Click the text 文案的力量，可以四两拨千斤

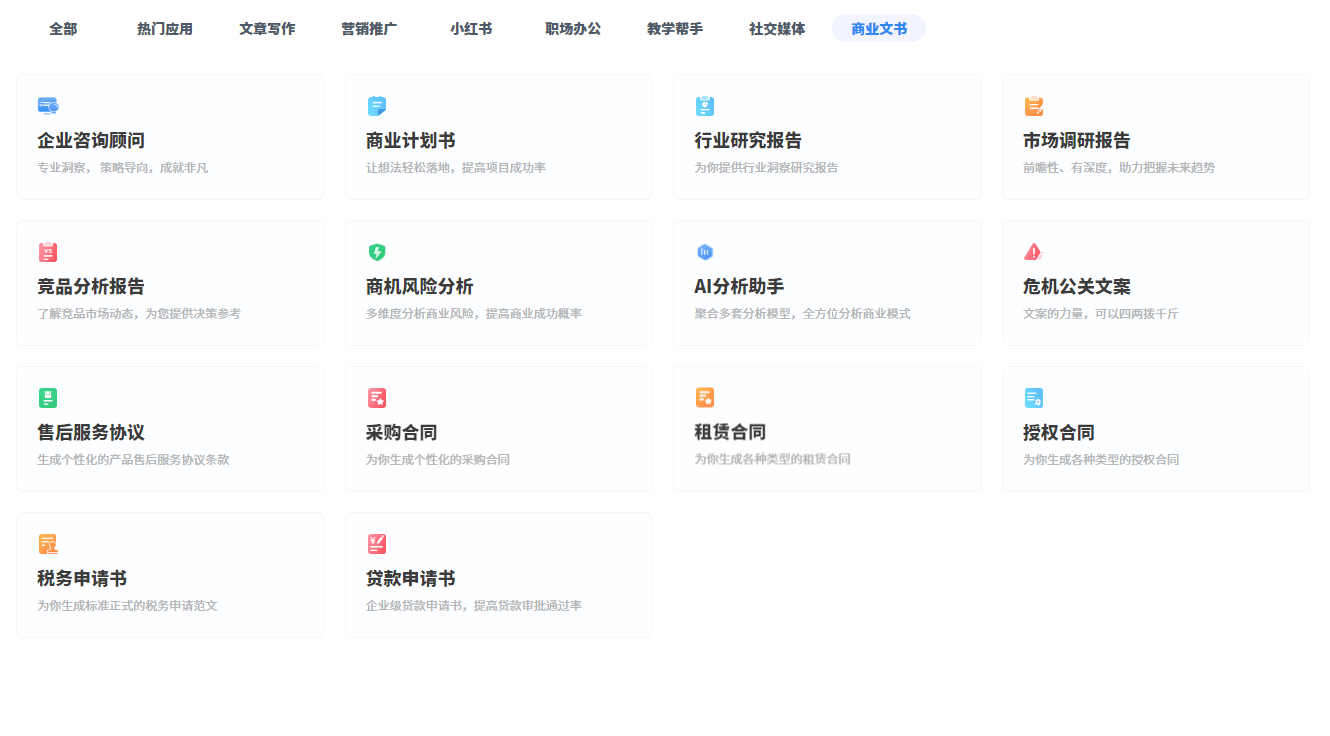coord(1101,314)
